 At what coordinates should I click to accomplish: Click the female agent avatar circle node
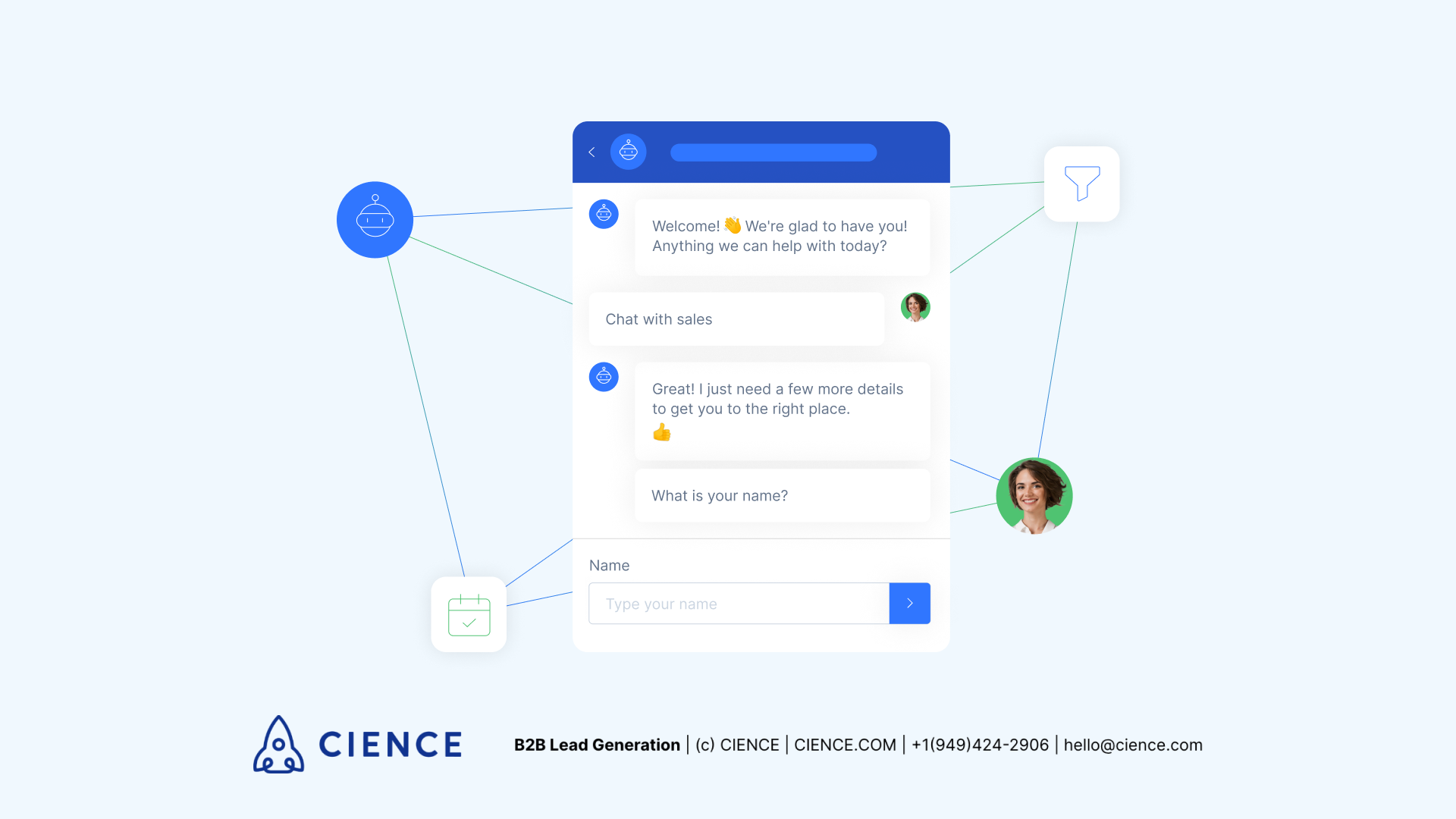point(1035,495)
